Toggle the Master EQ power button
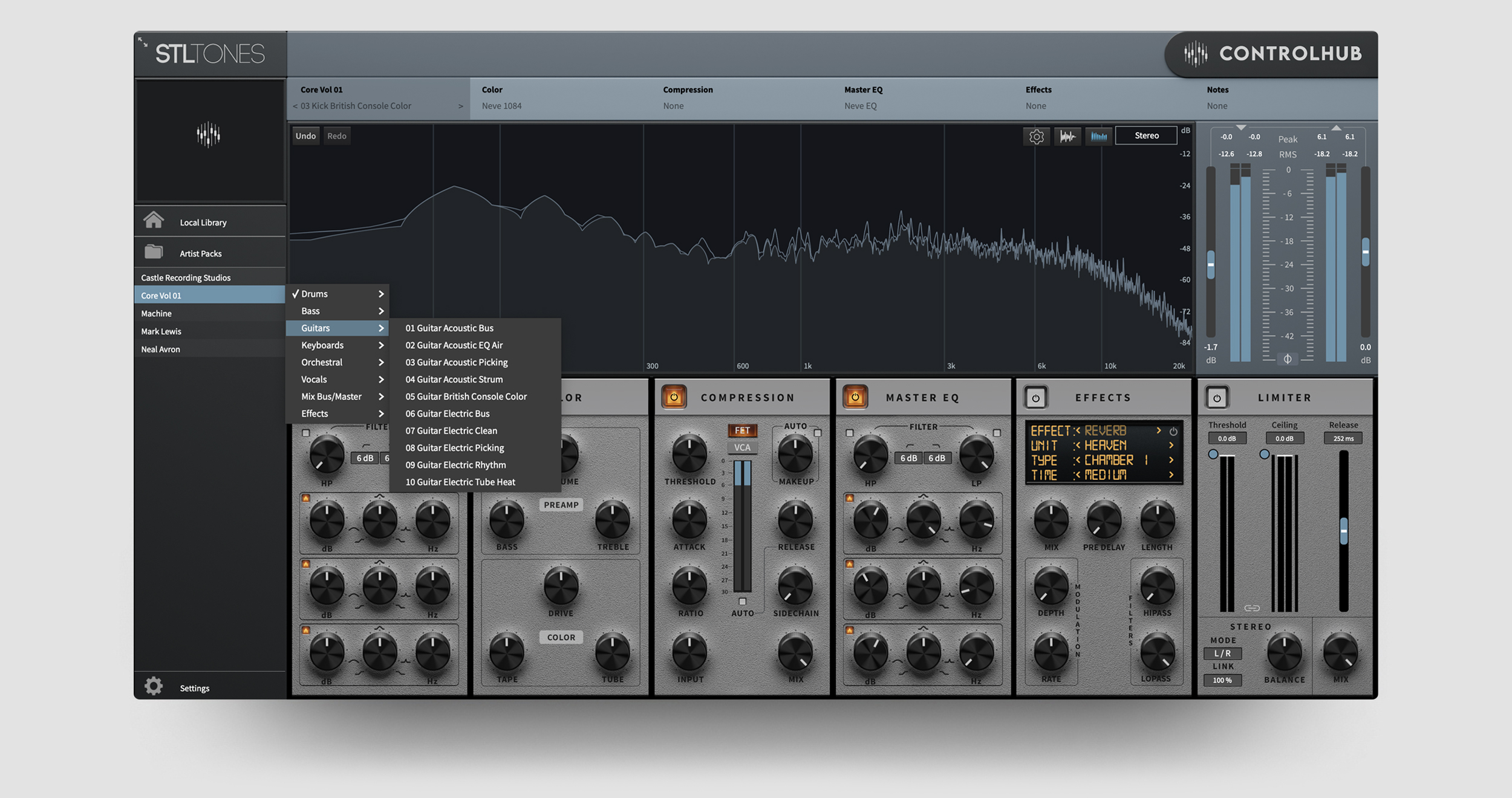Screen dimensions: 1512x798 point(855,397)
